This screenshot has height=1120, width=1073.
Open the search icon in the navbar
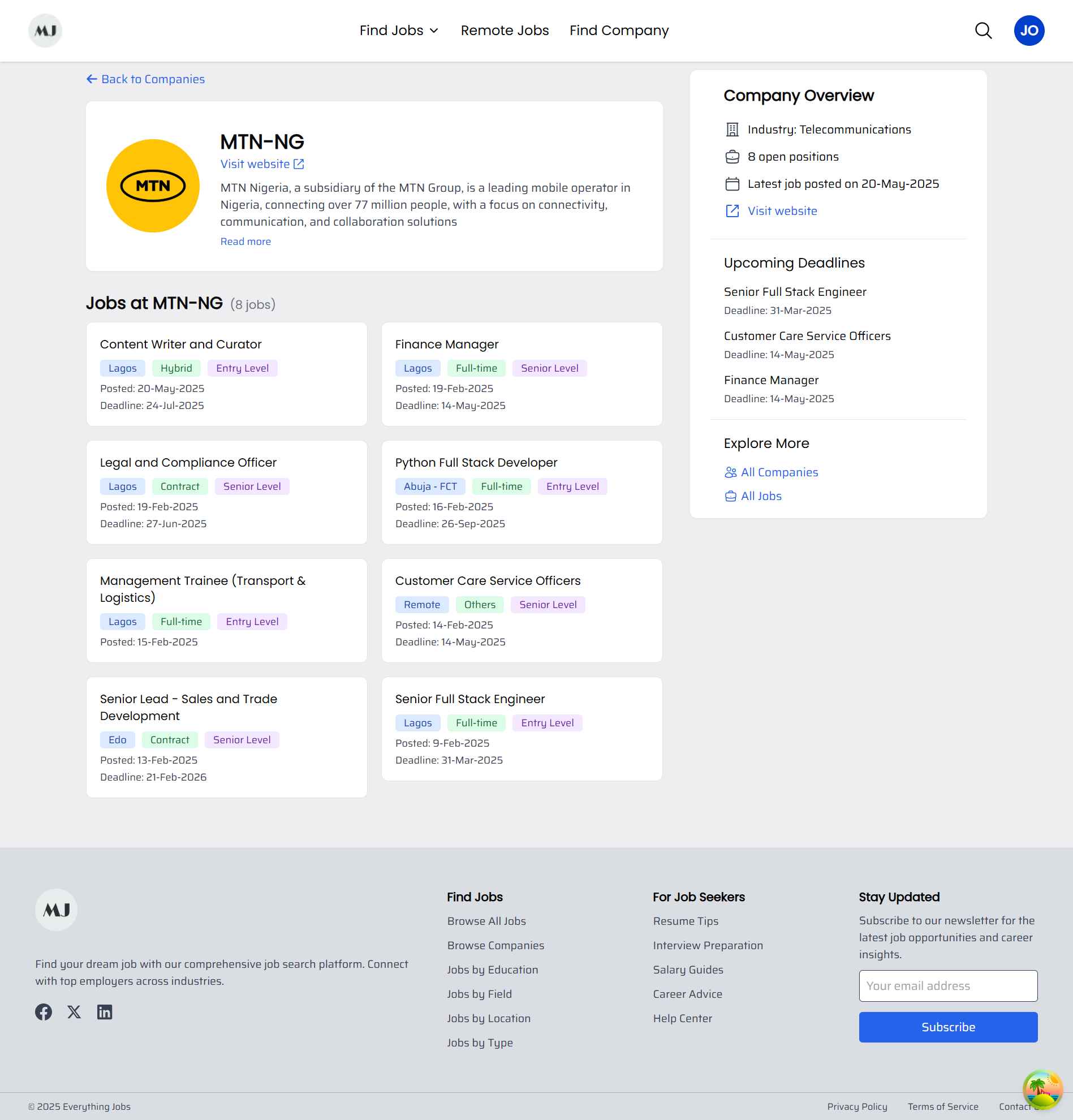click(x=982, y=31)
